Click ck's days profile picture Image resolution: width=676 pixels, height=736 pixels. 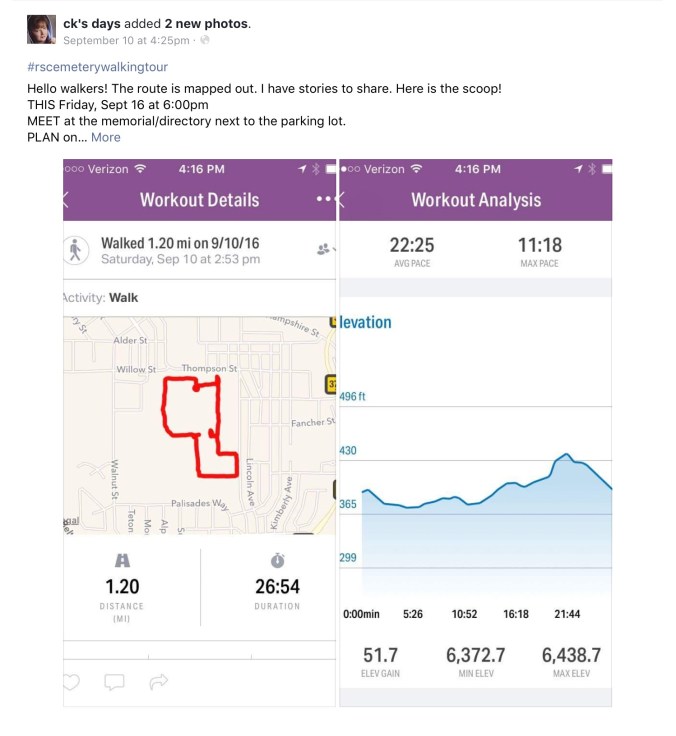click(41, 29)
